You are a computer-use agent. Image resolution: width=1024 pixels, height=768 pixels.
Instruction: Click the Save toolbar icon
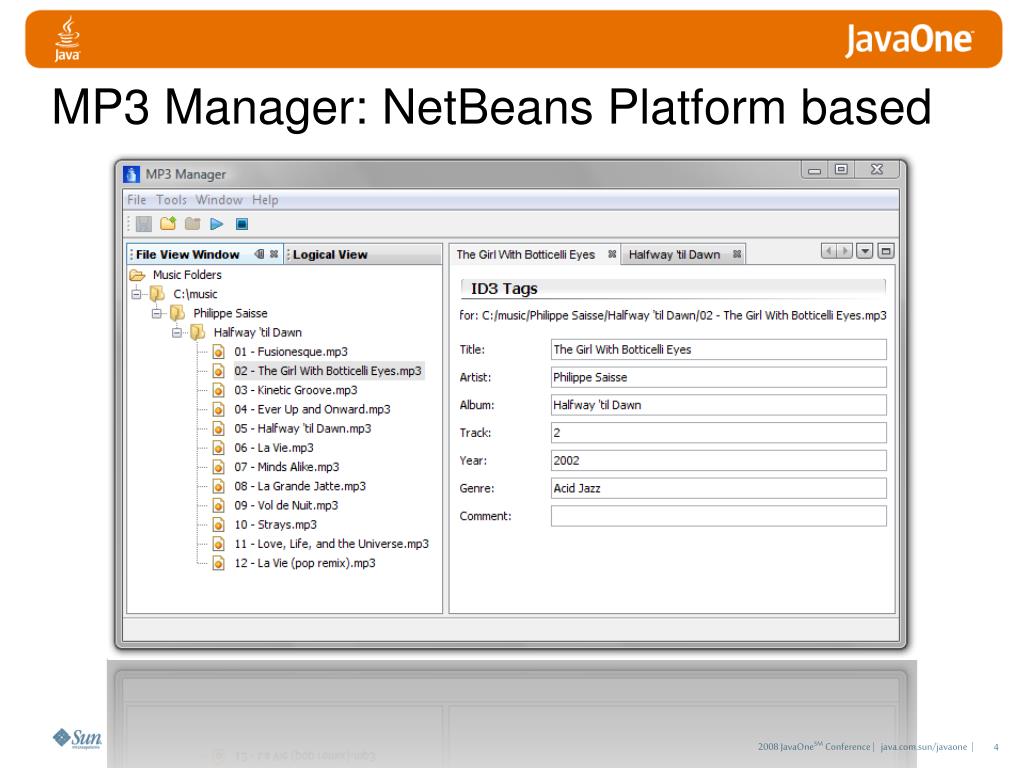pyautogui.click(x=144, y=224)
